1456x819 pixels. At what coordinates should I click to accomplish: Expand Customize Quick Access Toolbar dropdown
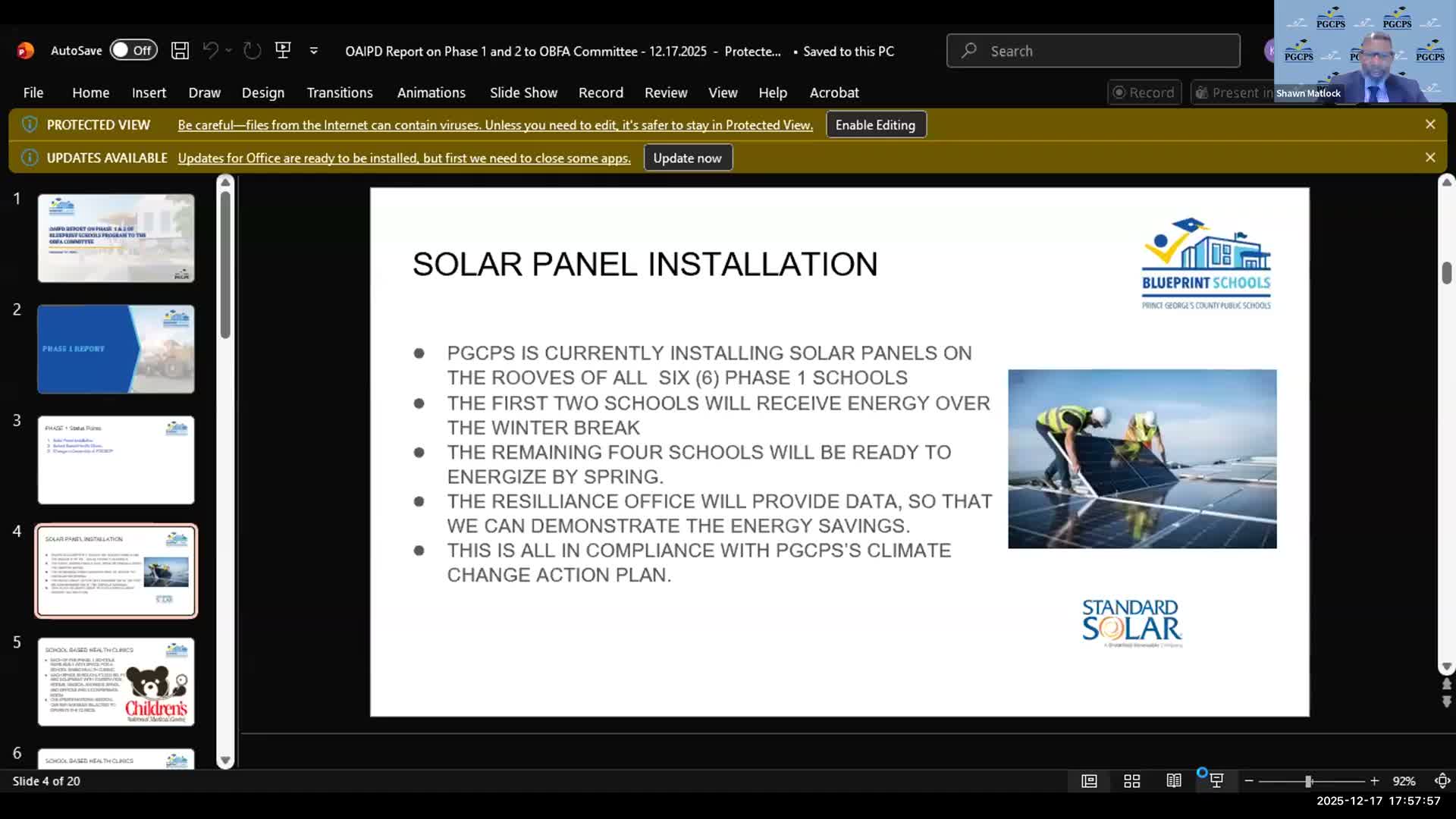[313, 51]
